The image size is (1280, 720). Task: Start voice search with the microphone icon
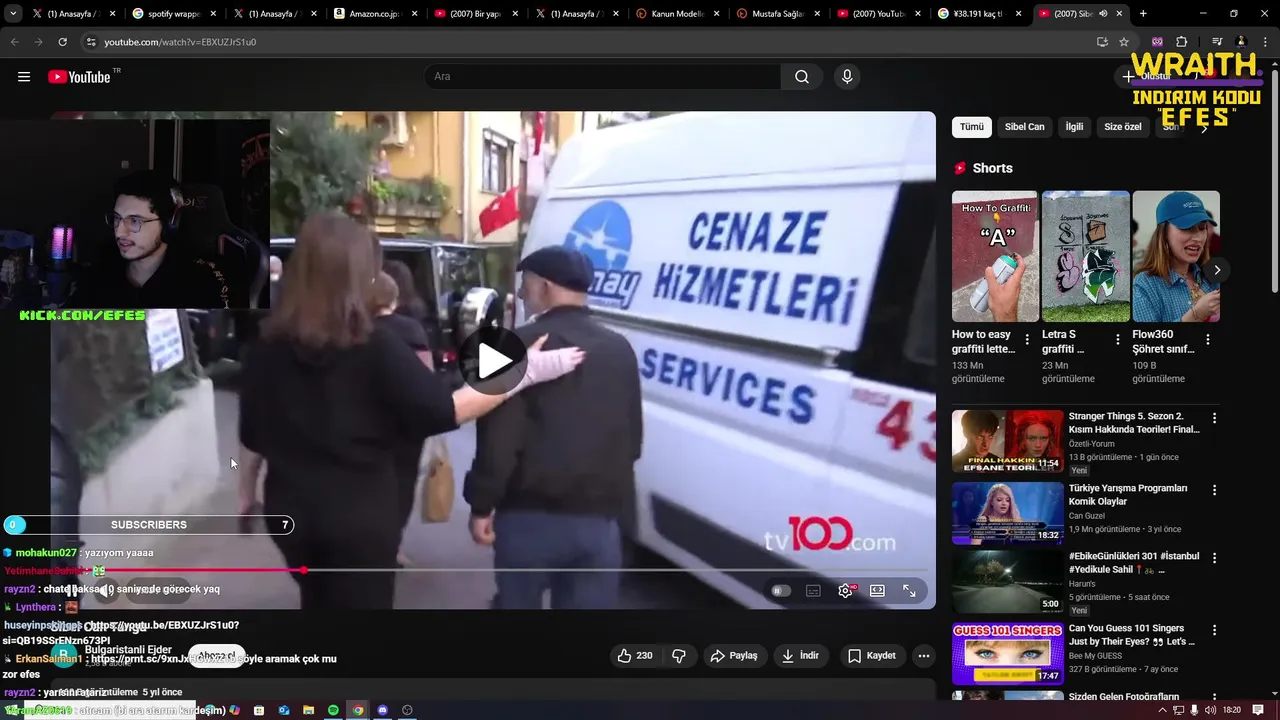pos(847,77)
